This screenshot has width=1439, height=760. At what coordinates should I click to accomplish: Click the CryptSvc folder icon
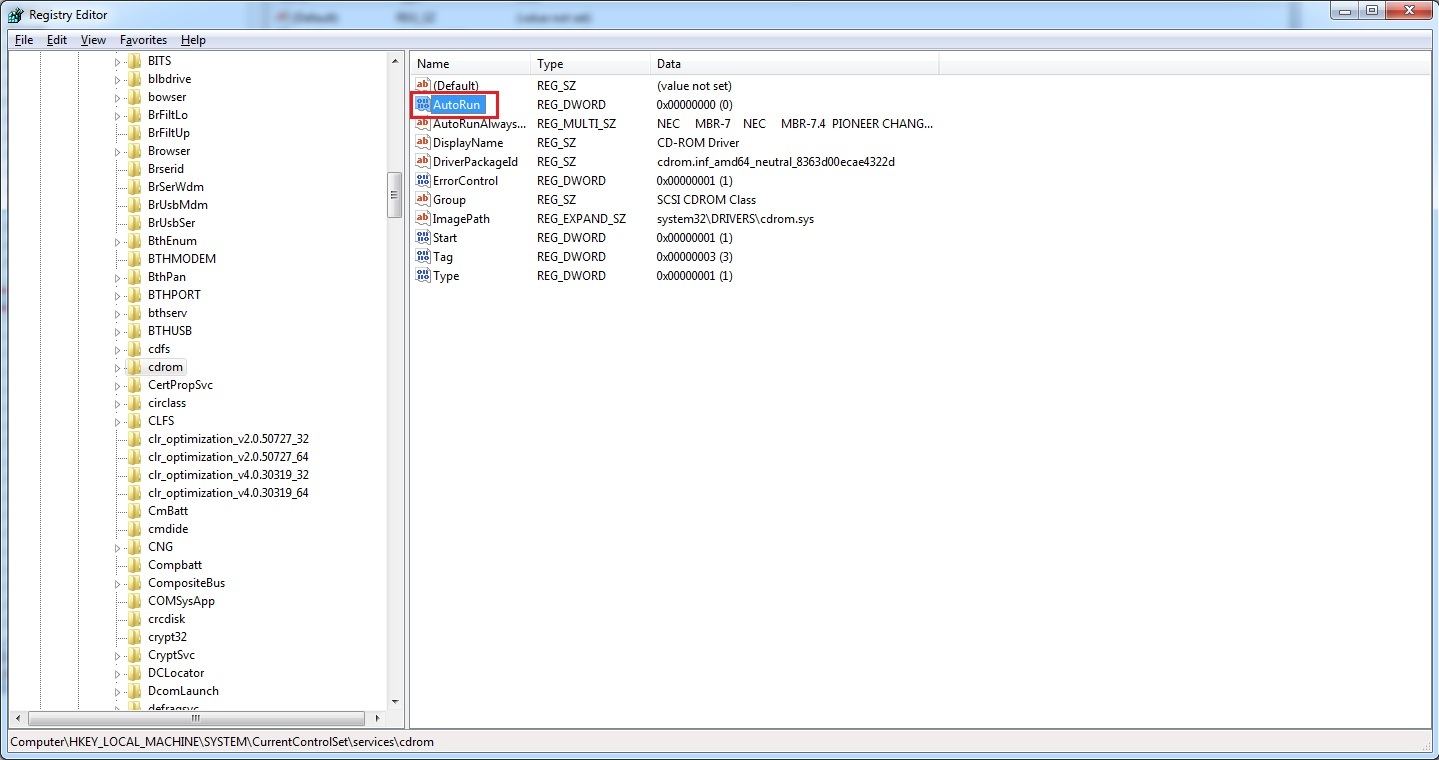tap(135, 655)
